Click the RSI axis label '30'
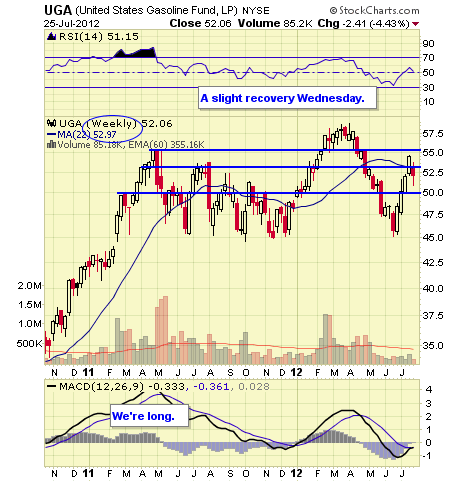This screenshot has height=482, width=460. pyautogui.click(x=428, y=87)
